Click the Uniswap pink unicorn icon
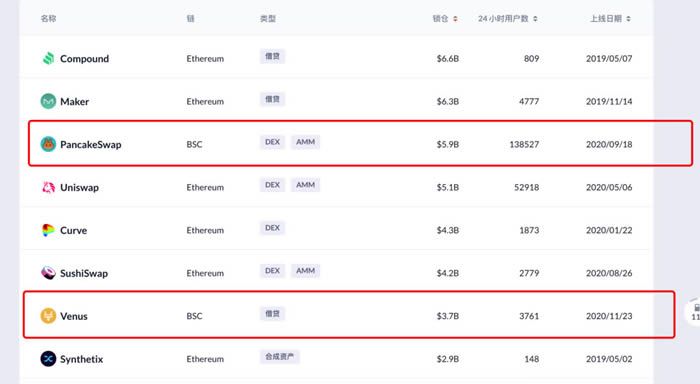 [48, 187]
